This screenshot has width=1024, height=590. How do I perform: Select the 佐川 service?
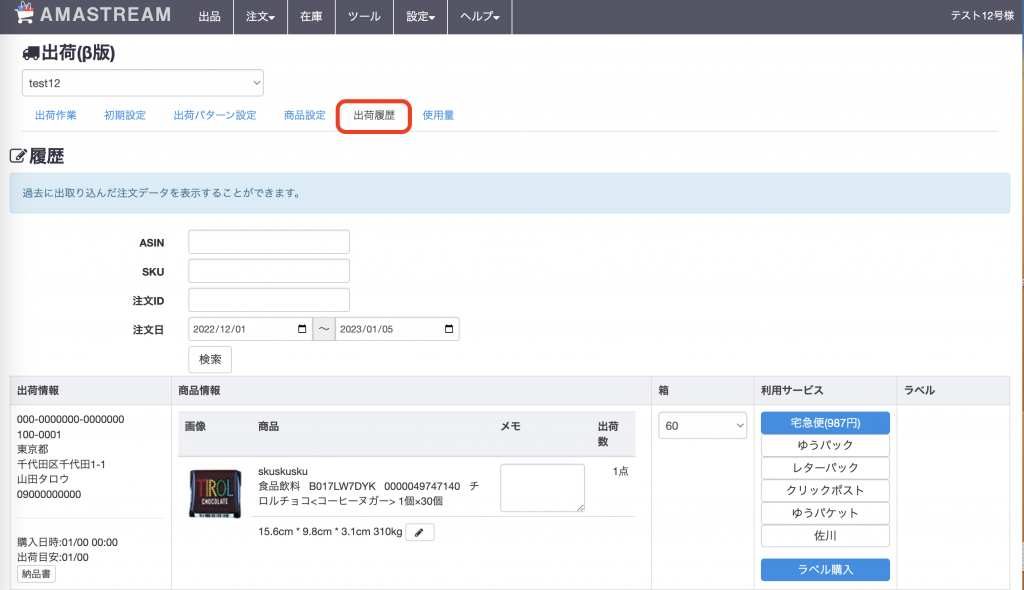tap(825, 536)
